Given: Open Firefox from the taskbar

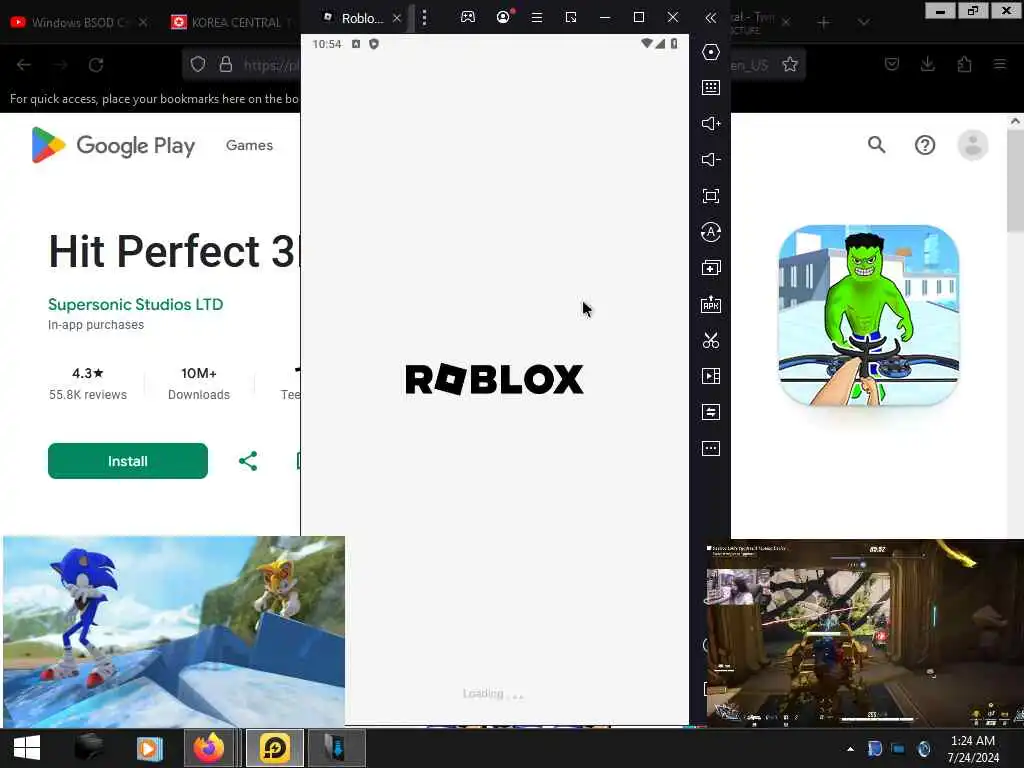Looking at the screenshot, I should [208, 747].
